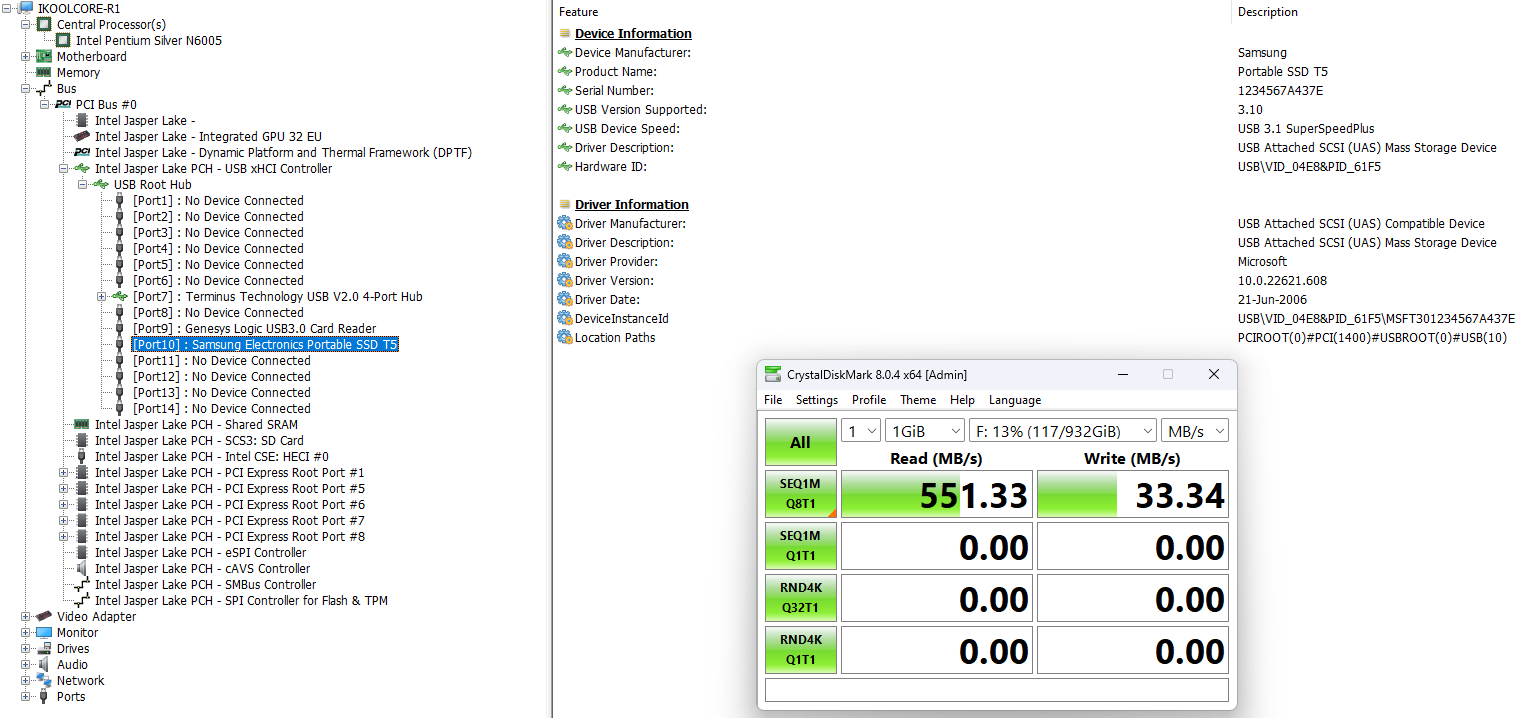Viewport: 1530px width, 718px height.
Task: Select the Network icon
Action: point(44,680)
